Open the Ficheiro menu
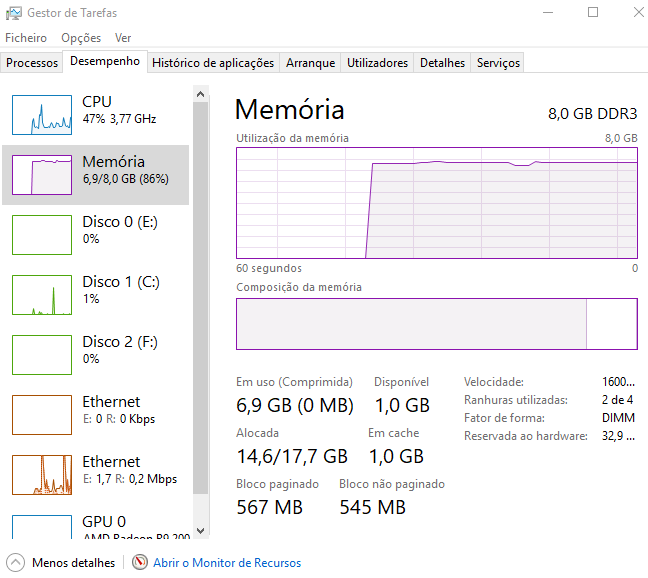 pos(26,38)
